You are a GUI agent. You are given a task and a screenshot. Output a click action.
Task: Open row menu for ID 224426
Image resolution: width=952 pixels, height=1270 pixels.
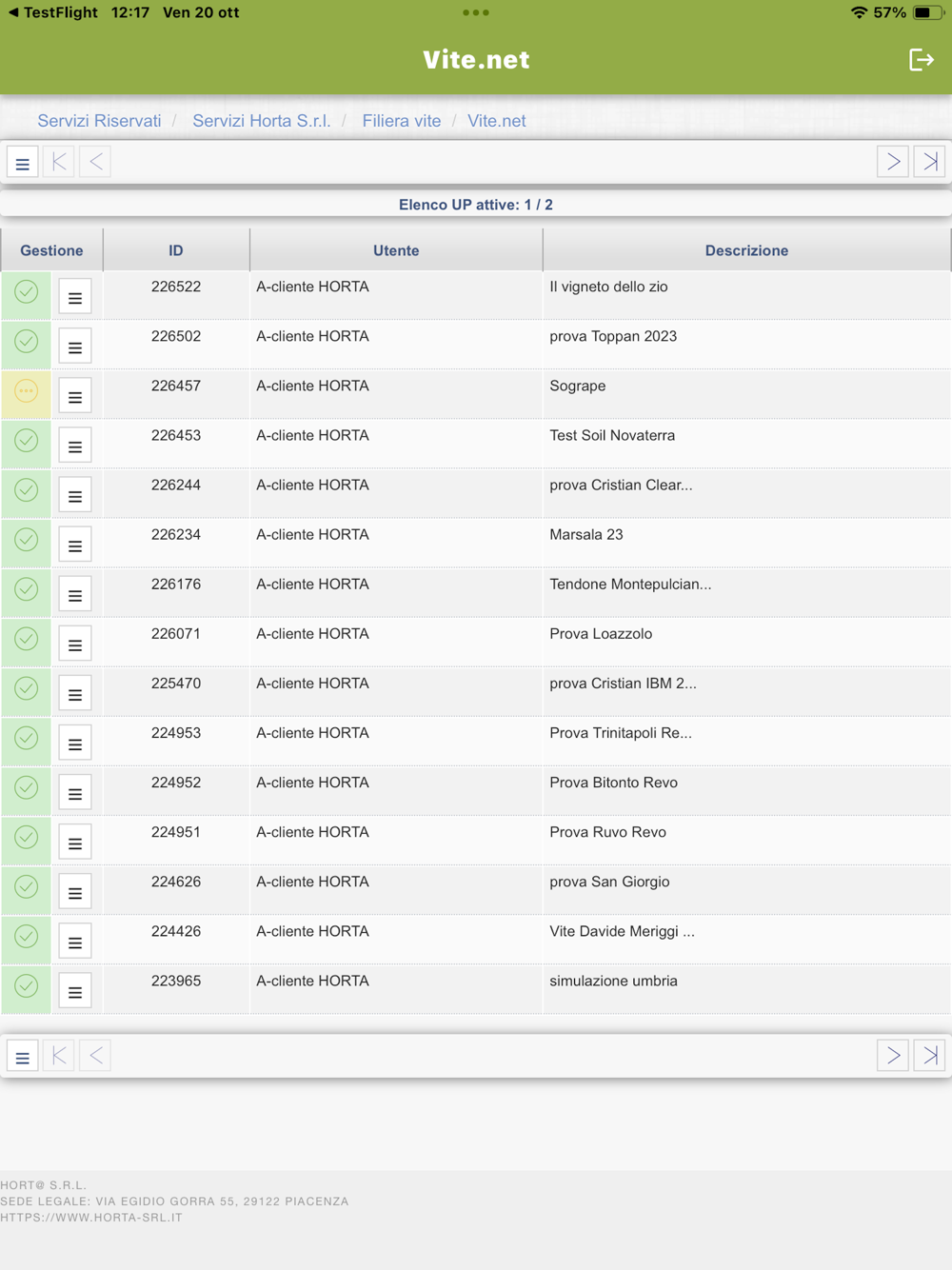point(75,941)
